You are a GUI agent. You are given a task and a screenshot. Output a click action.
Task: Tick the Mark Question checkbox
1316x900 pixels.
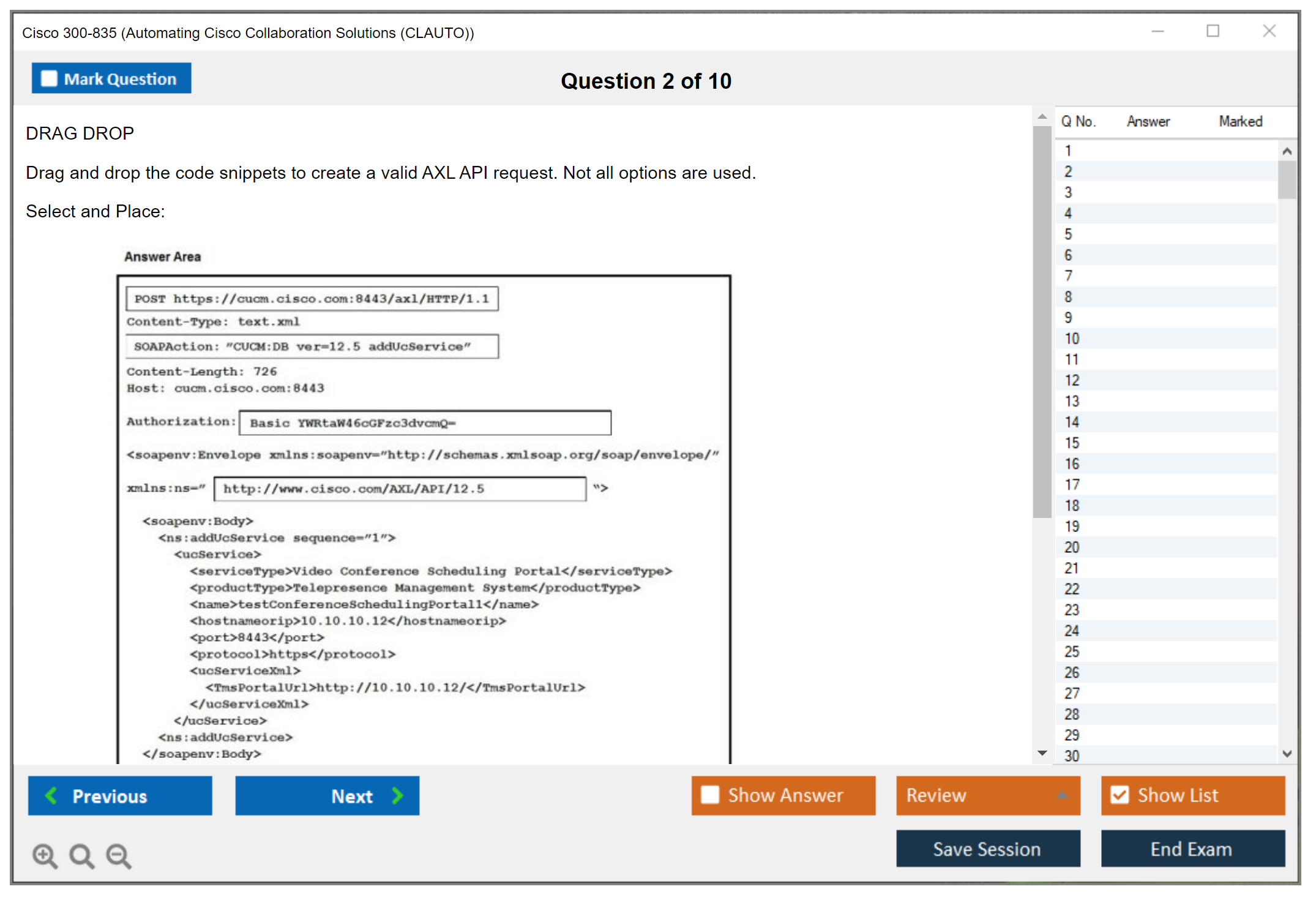pyautogui.click(x=49, y=78)
